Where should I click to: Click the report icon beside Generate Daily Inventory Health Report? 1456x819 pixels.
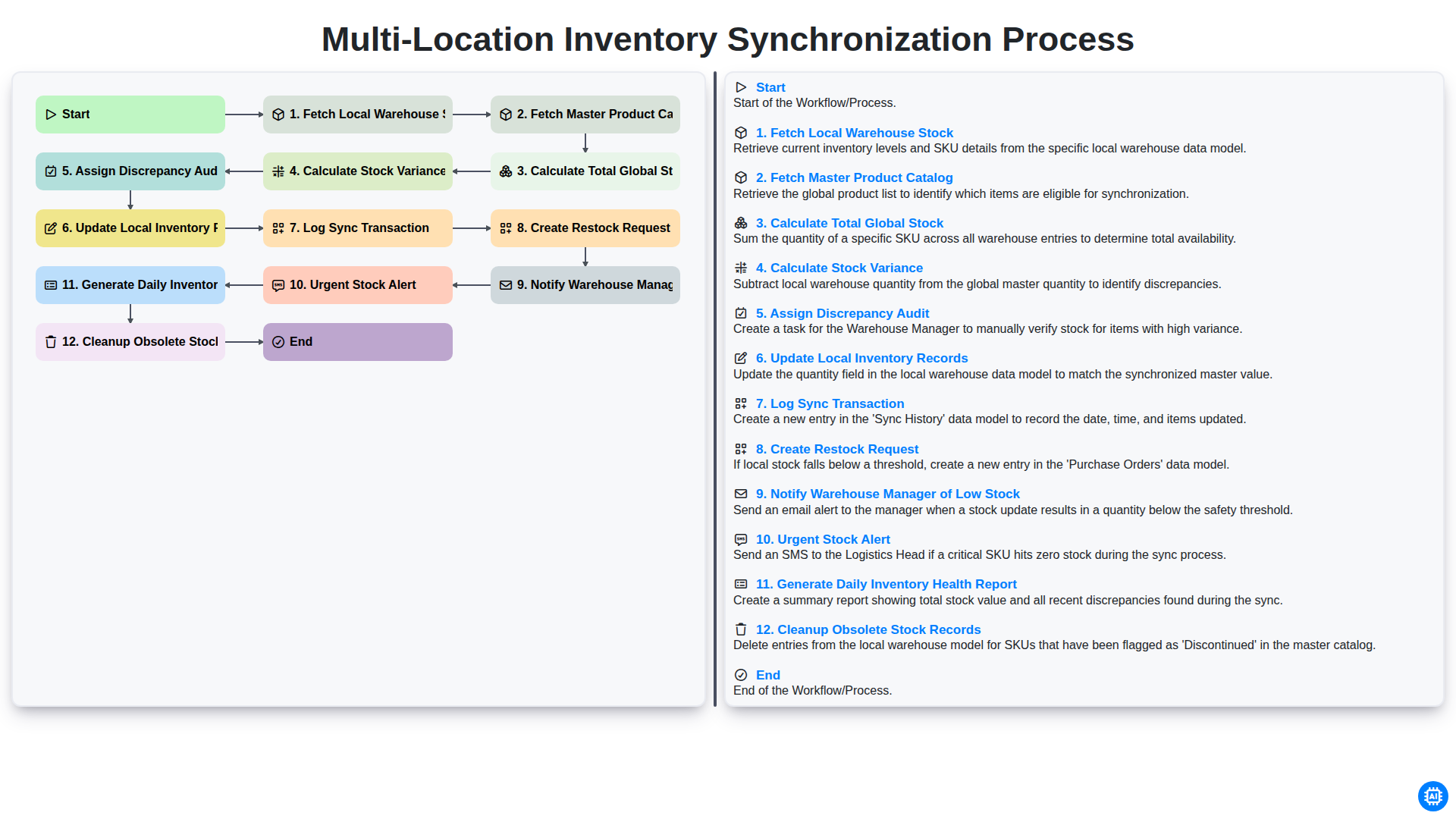pos(741,584)
